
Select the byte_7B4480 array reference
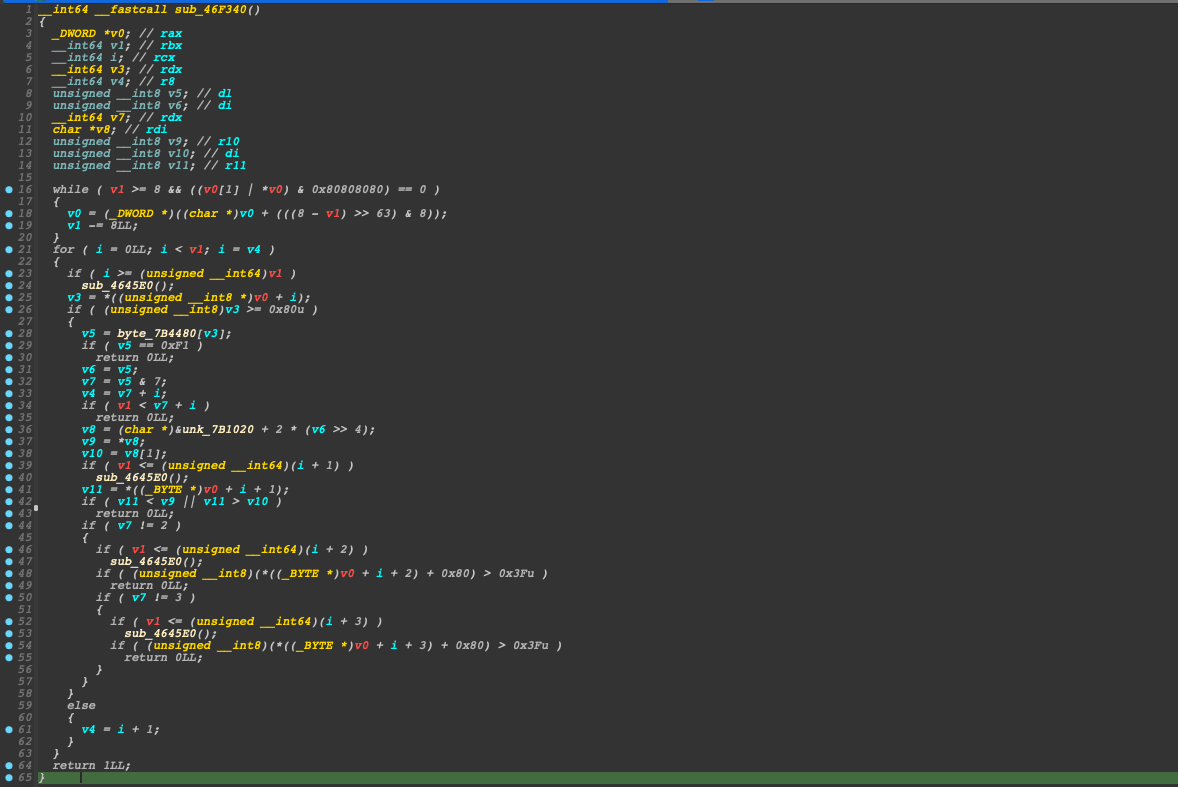(159, 334)
